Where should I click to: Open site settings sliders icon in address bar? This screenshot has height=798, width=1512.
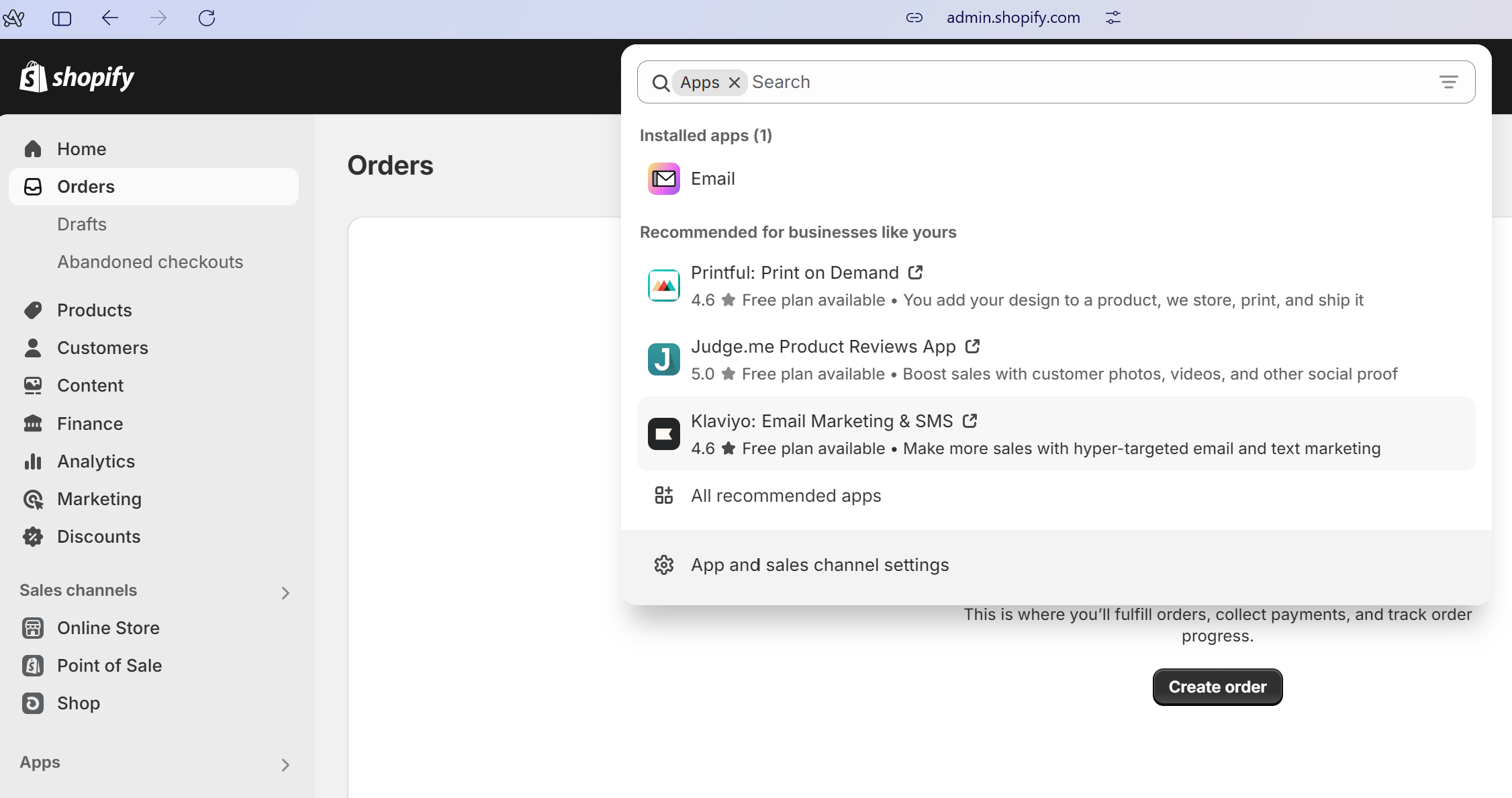click(1113, 18)
